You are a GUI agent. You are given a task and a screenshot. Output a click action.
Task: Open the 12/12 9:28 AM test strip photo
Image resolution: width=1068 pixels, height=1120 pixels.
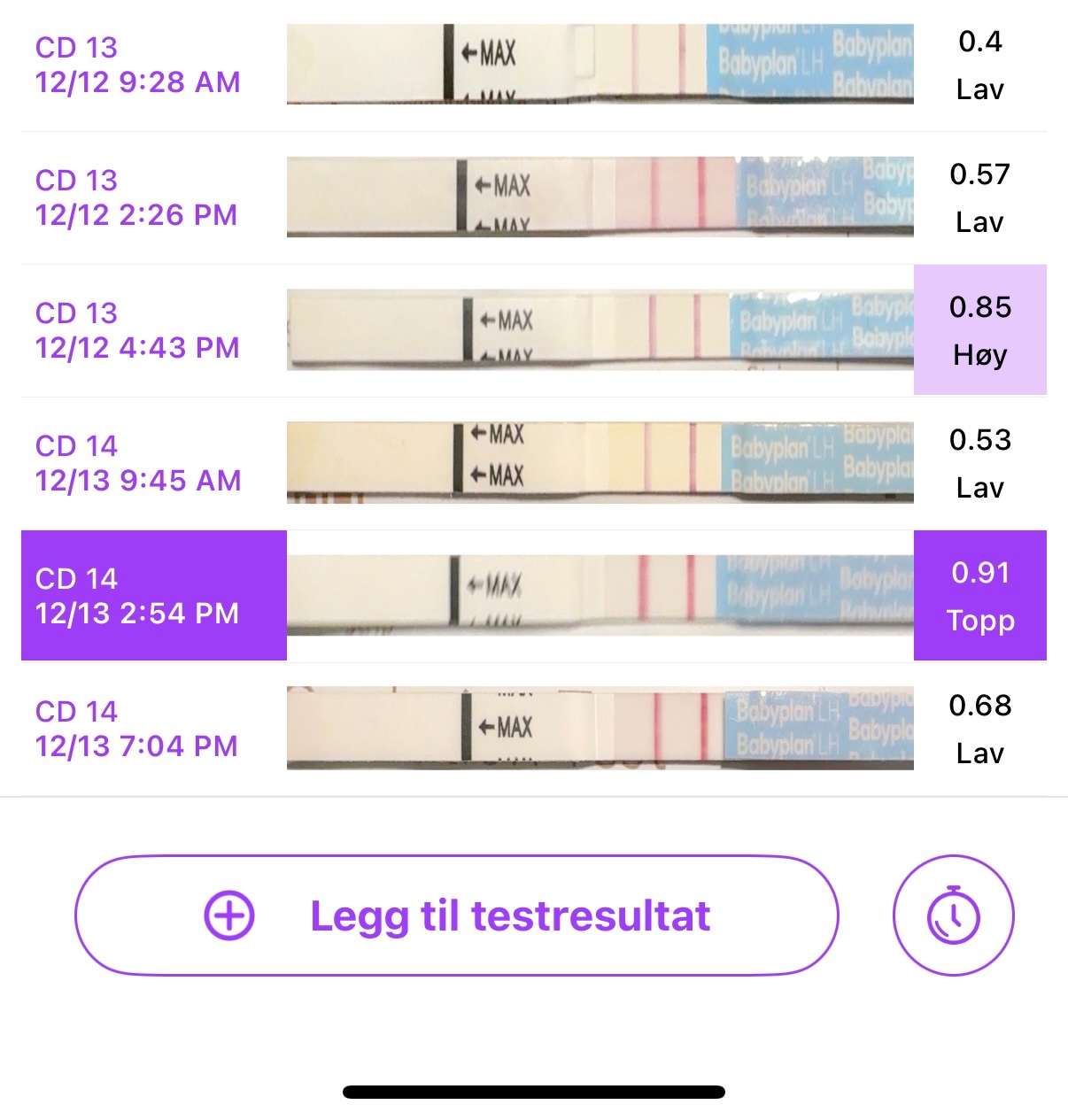[x=600, y=65]
